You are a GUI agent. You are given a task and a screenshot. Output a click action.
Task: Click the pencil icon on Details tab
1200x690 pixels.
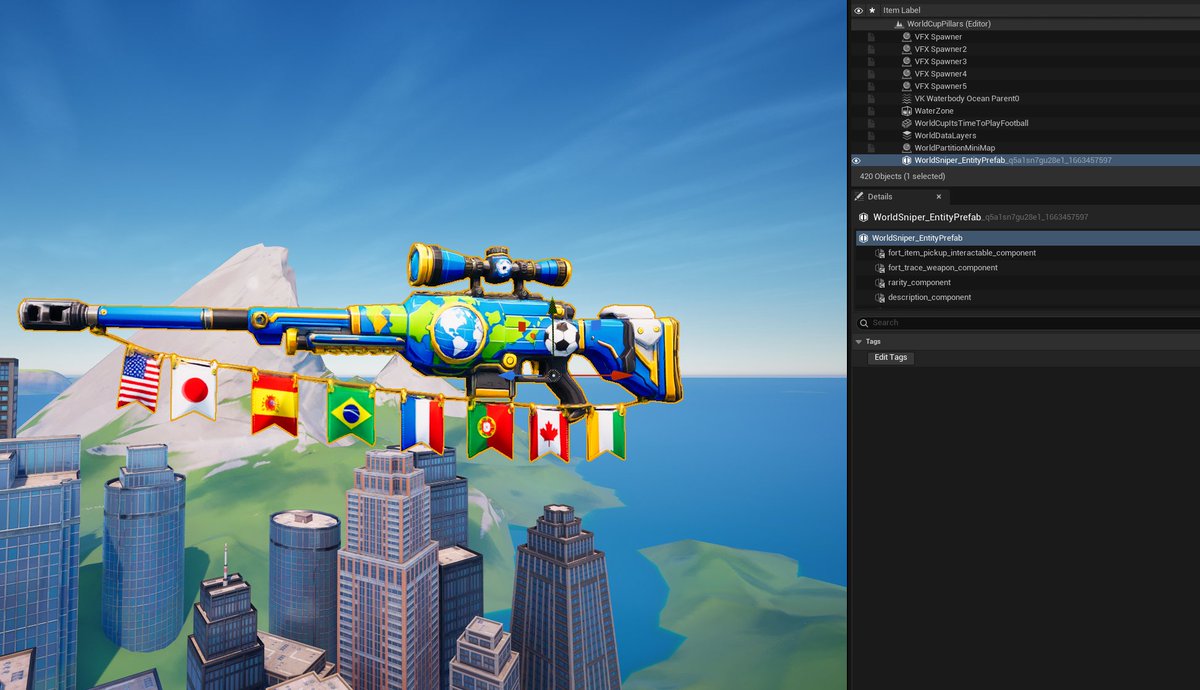tap(859, 197)
